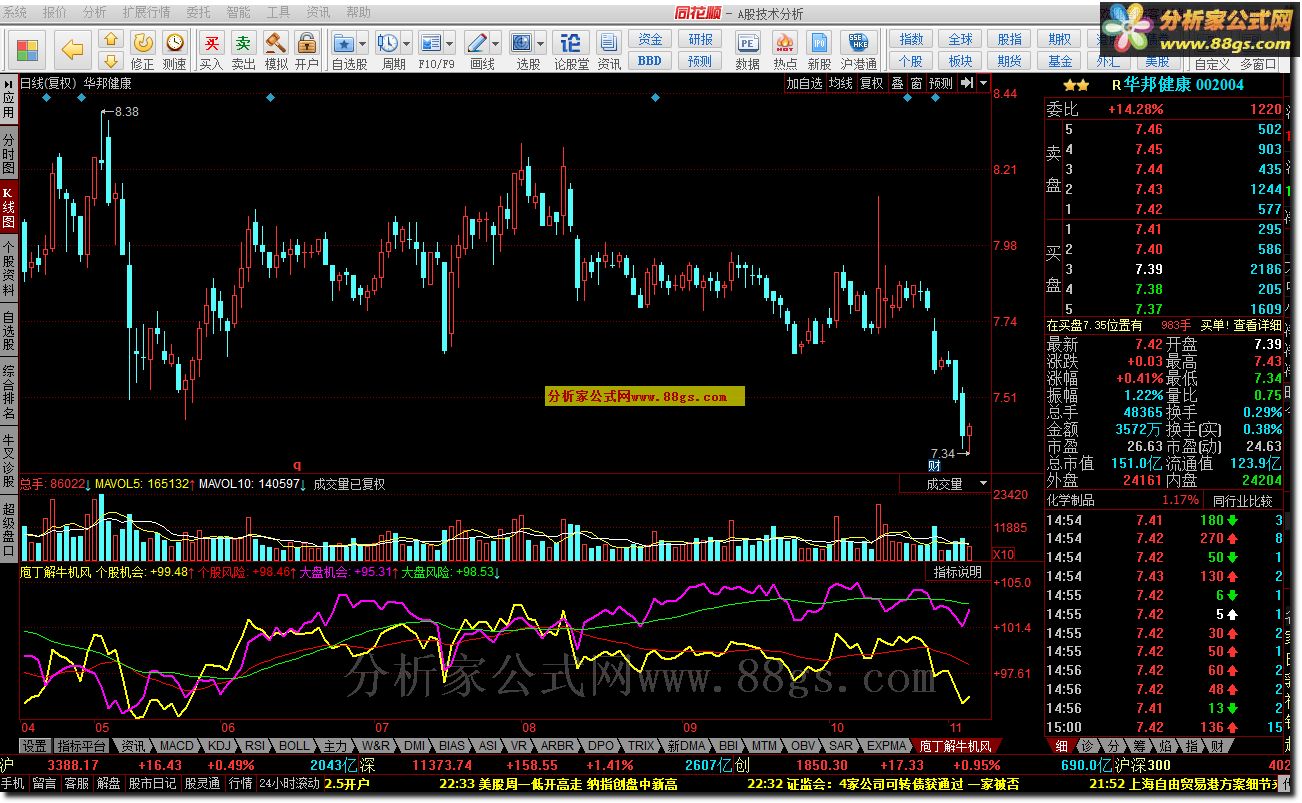
Task: Click the 资金 capital button
Action: coord(650,39)
